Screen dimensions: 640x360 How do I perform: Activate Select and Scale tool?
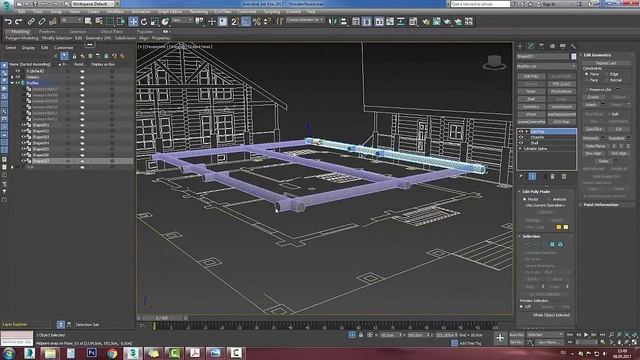click(x=154, y=21)
